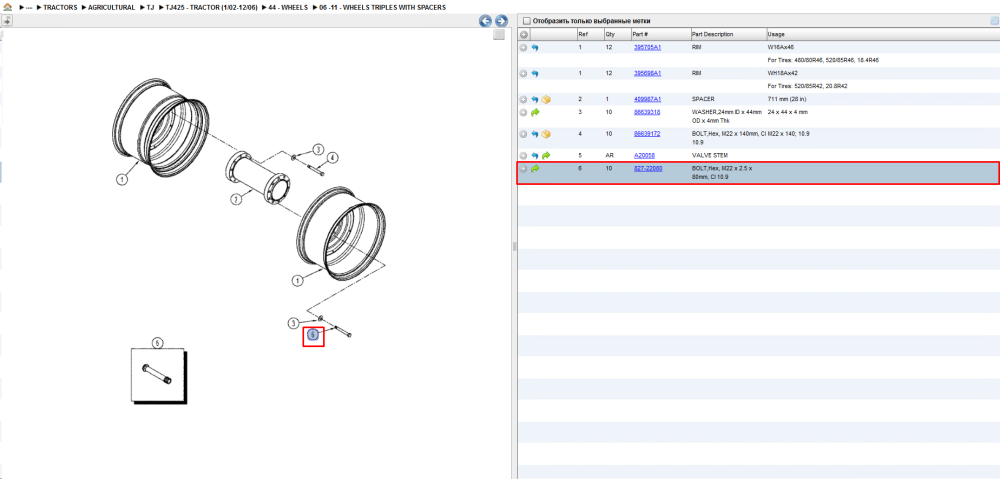
Task: Select the SPACER description text
Action: 703,99
